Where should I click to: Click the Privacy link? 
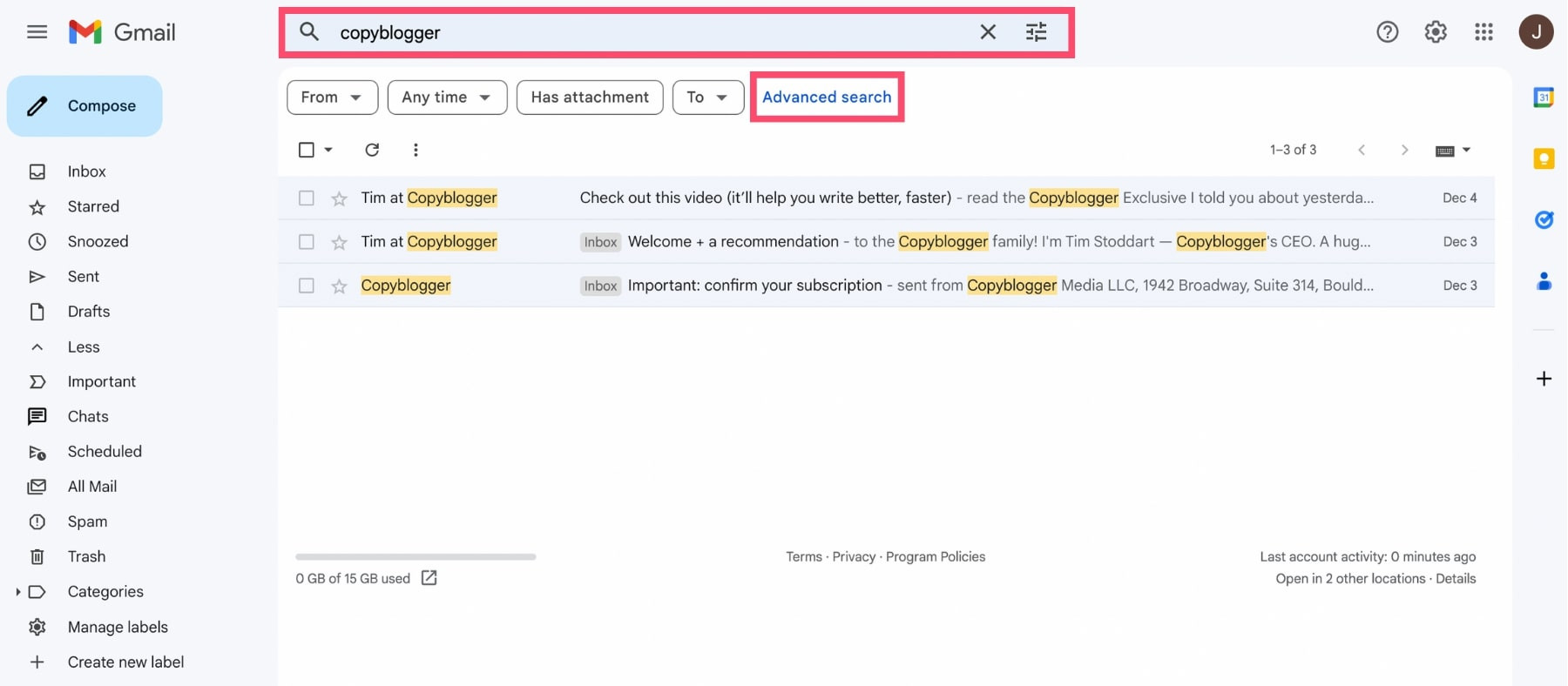[x=854, y=557]
